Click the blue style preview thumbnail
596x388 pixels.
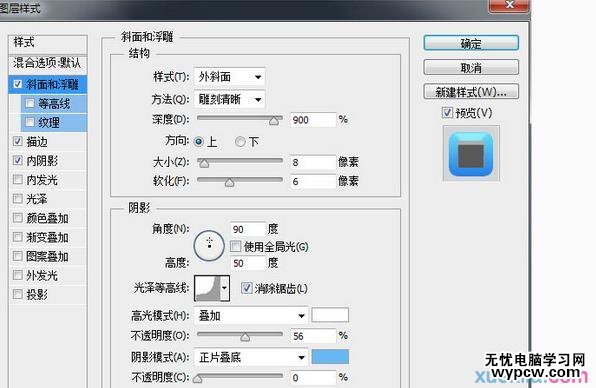pos(471,154)
